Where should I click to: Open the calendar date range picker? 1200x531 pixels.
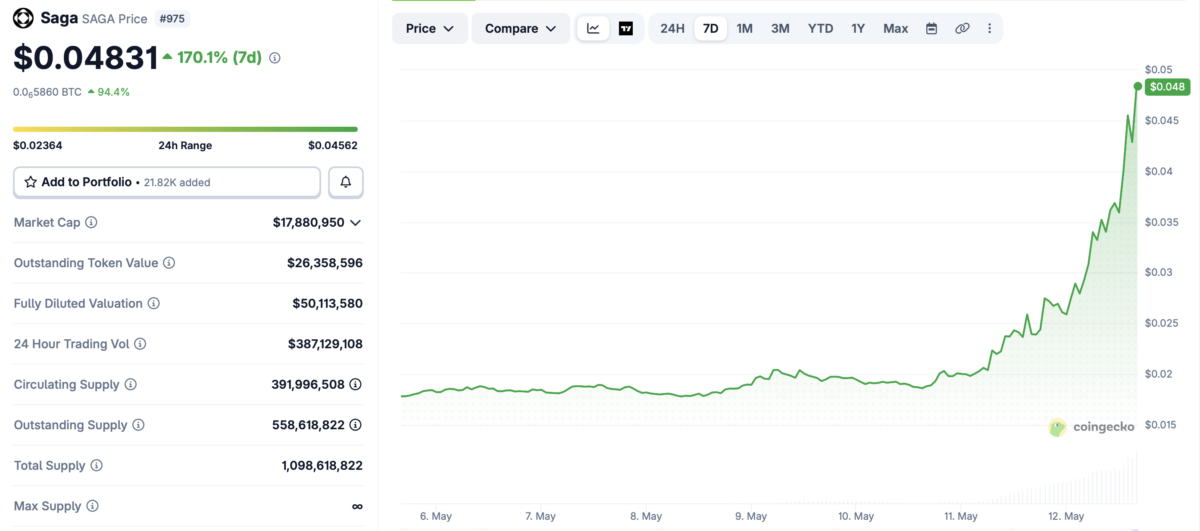click(x=931, y=28)
